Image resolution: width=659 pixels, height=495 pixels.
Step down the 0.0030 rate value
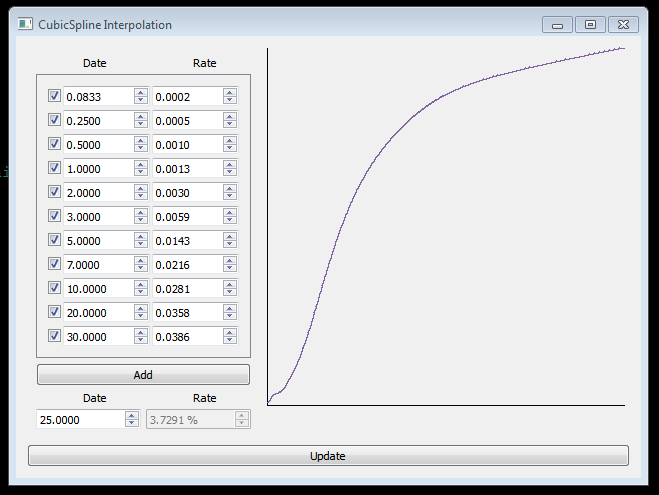pos(229,196)
